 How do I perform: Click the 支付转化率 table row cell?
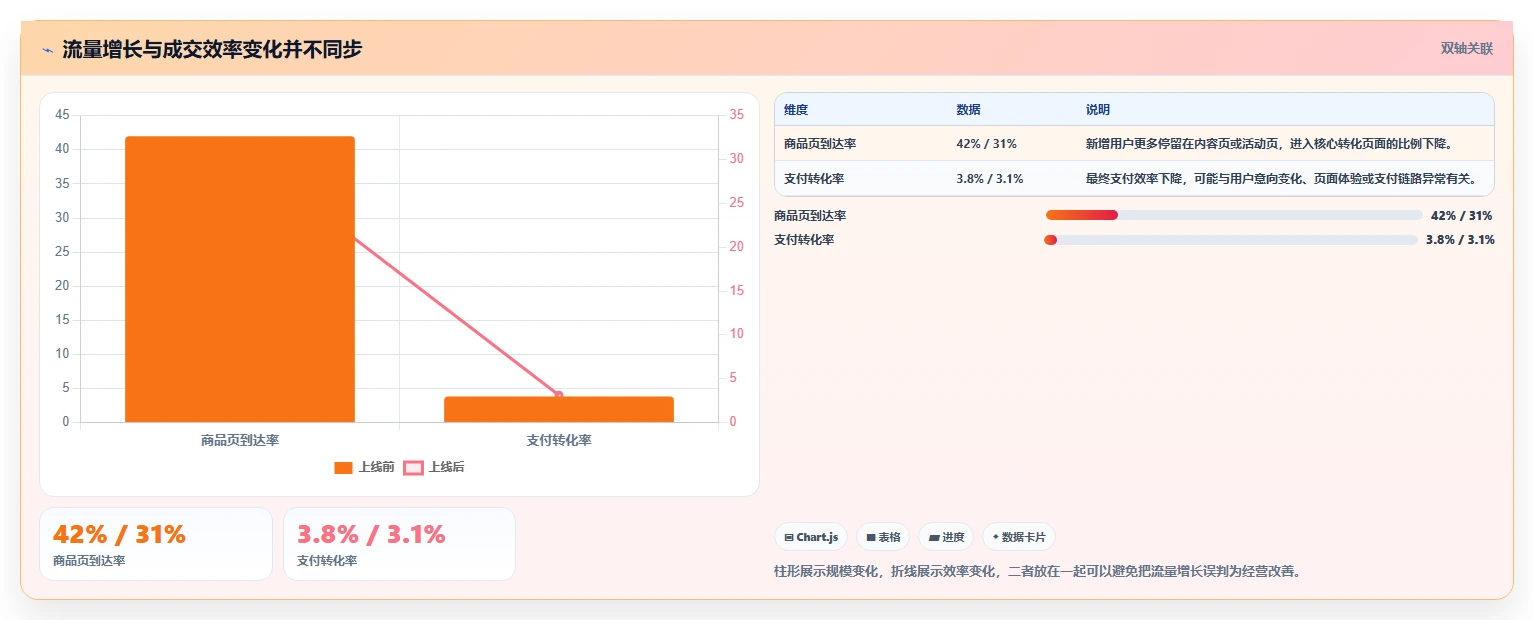click(x=814, y=179)
